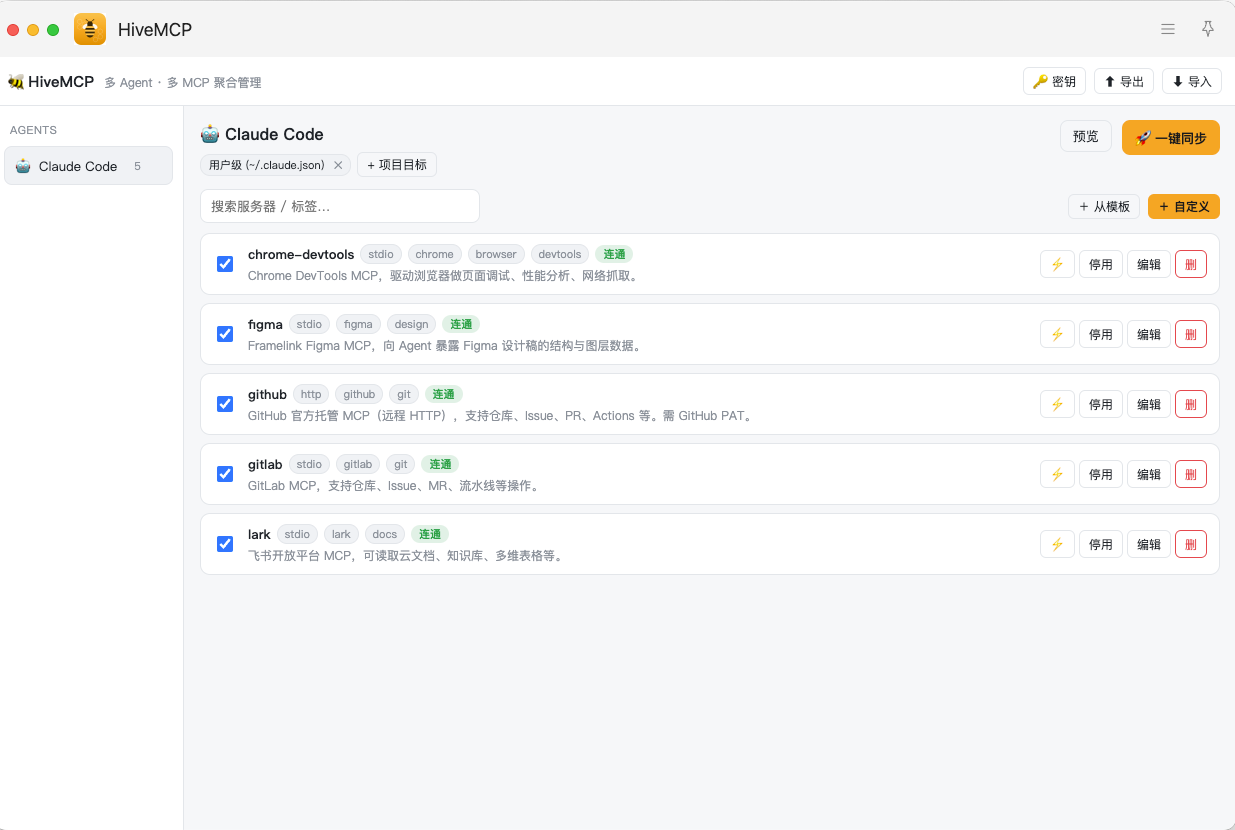The height and width of the screenshot is (830, 1235).
Task: Uncheck the gitlab server checkbox
Action: coord(225,474)
